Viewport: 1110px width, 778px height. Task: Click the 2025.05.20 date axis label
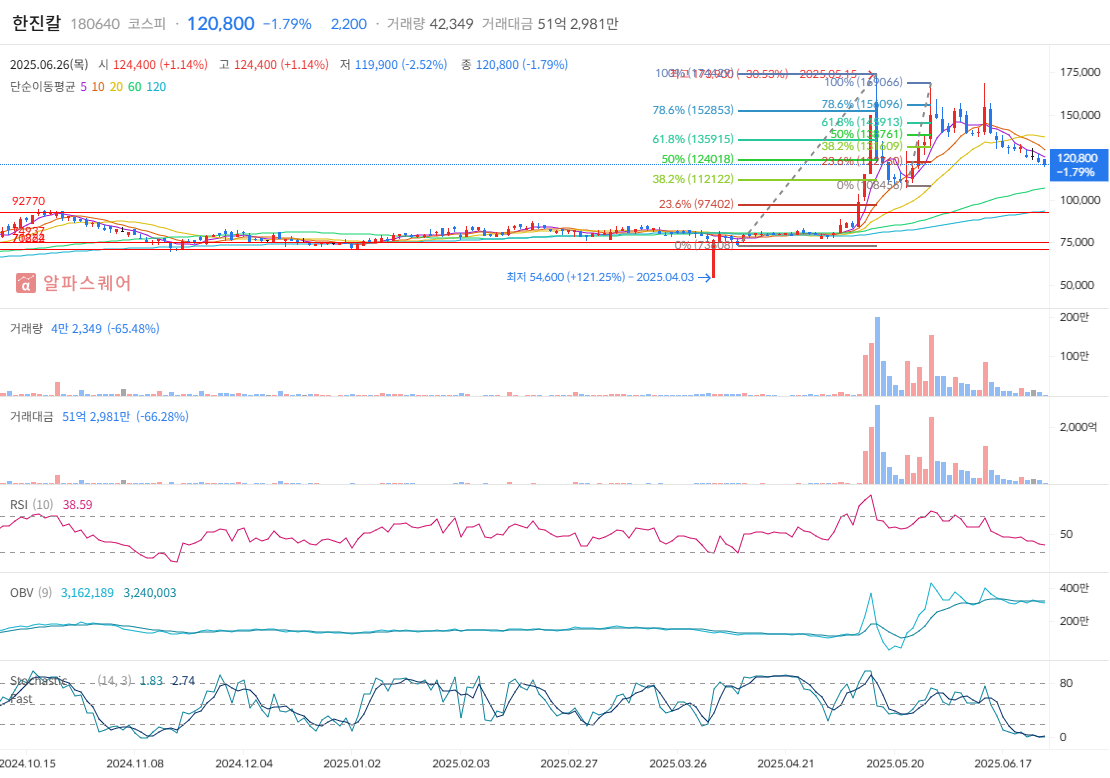click(896, 764)
